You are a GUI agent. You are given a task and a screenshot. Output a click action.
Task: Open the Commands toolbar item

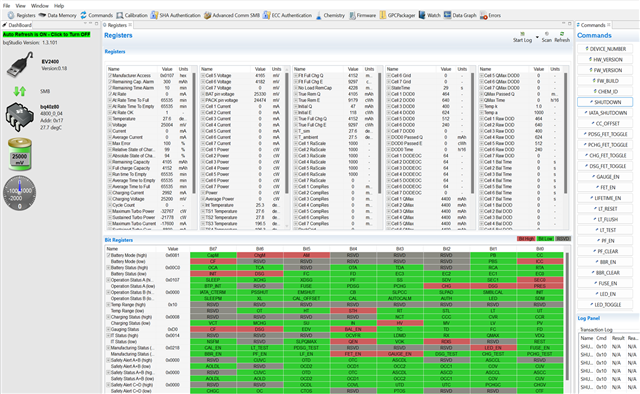(96, 16)
